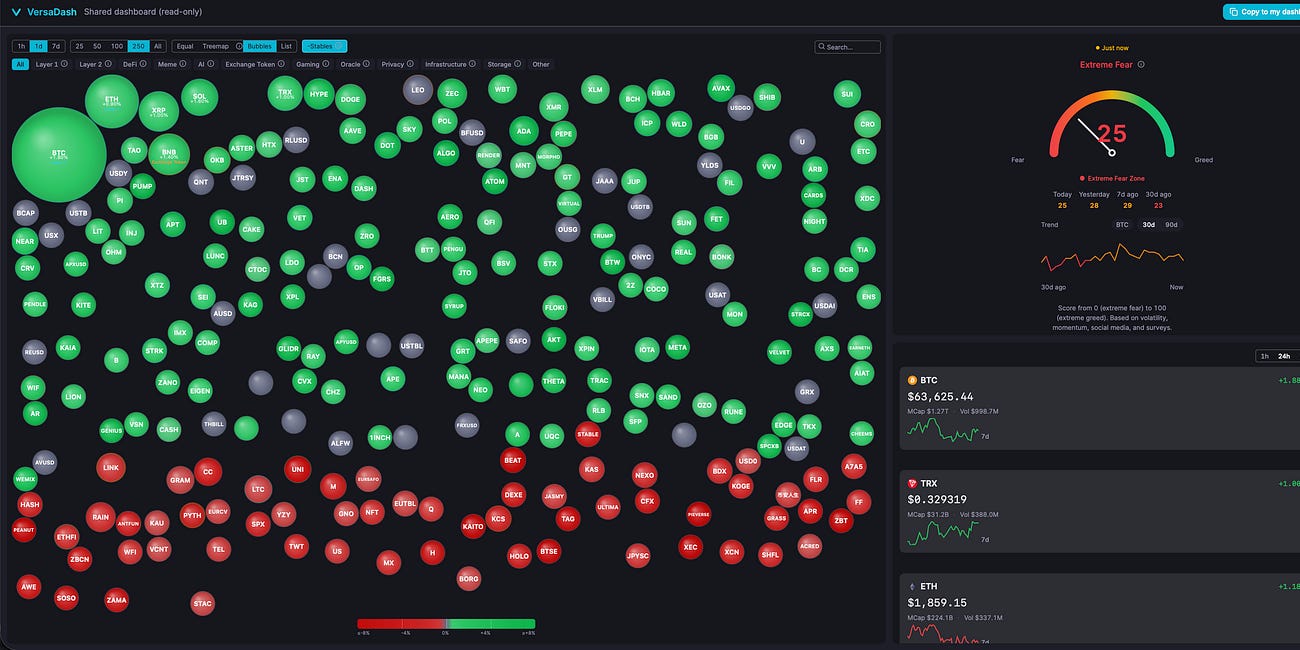Image resolution: width=1300 pixels, height=650 pixels.
Task: Switch to List view
Action: point(286,46)
